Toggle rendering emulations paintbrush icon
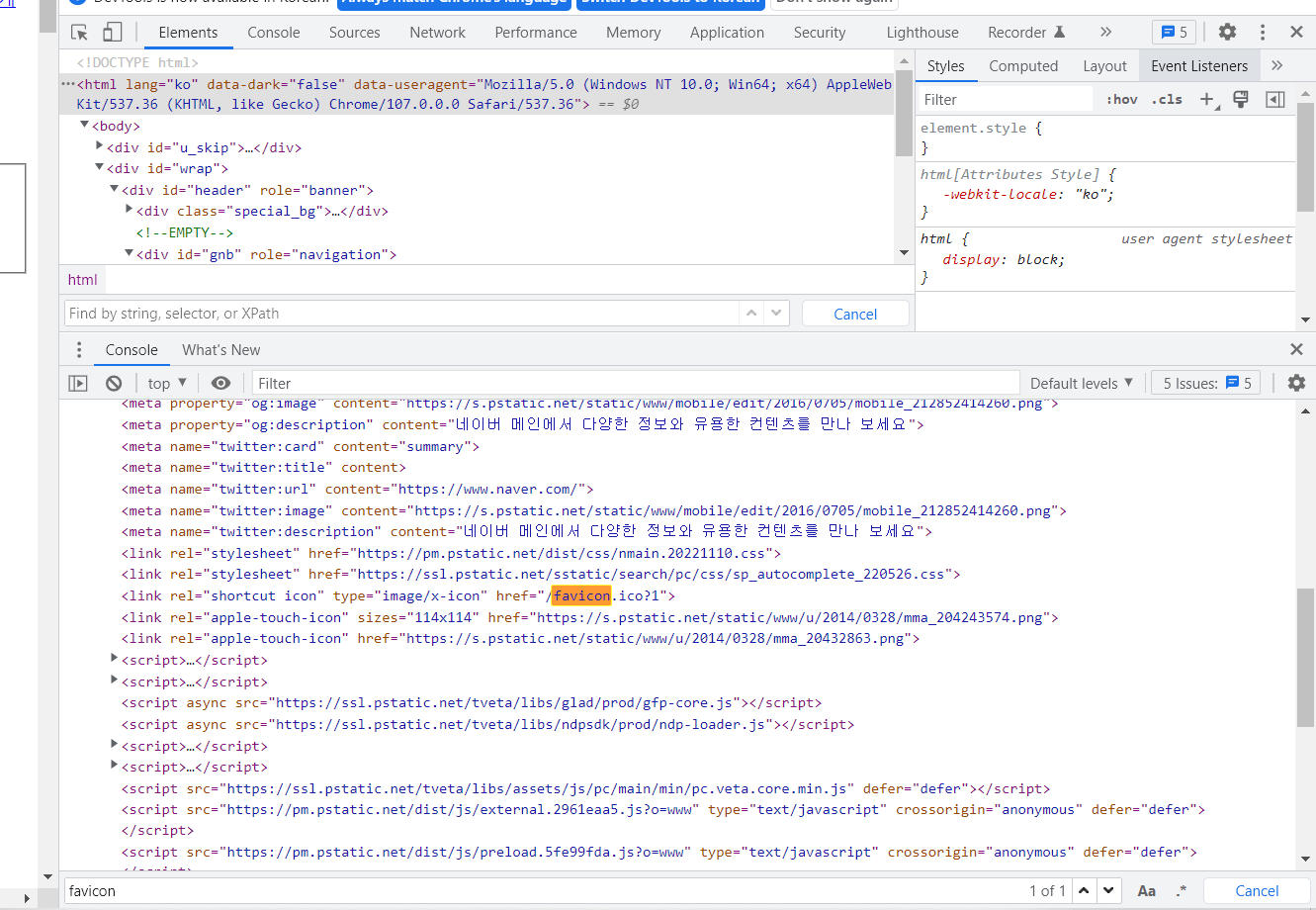 coord(1241,99)
